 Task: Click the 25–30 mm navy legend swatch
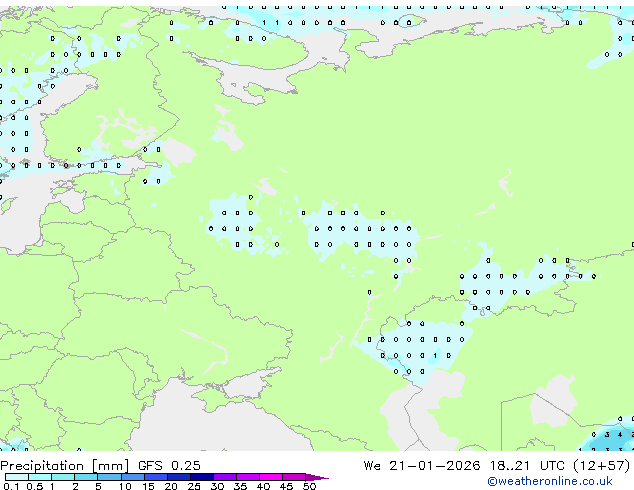[202, 477]
